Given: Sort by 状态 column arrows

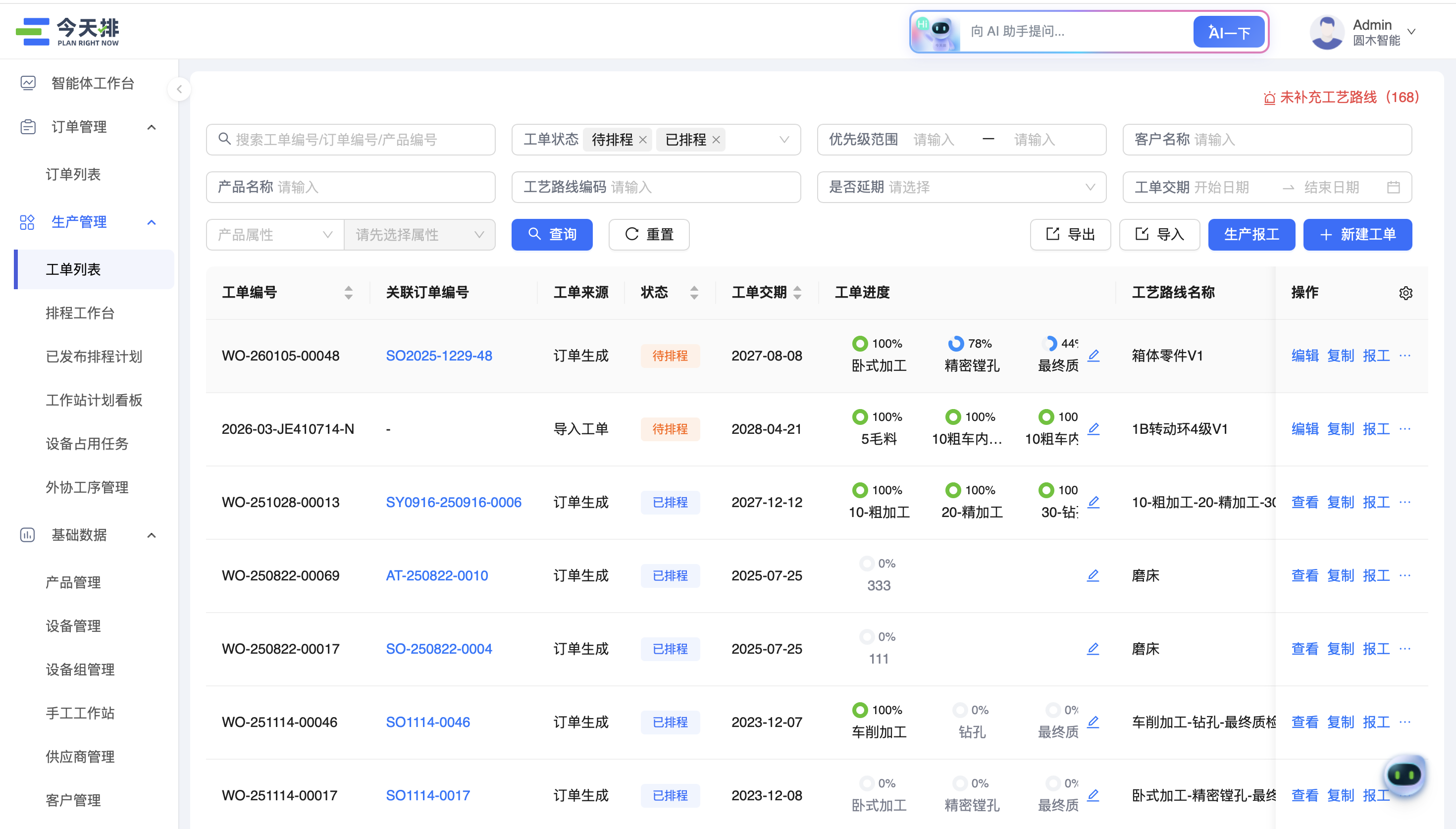Looking at the screenshot, I should tap(694, 293).
